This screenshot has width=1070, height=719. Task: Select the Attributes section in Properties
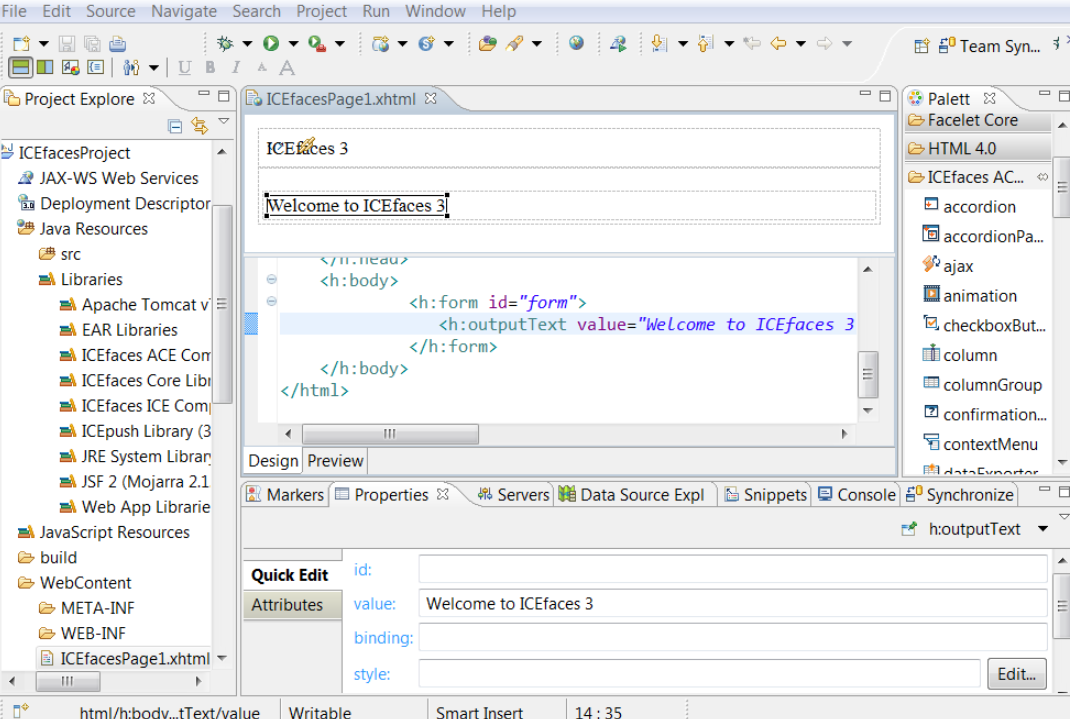[x=292, y=604]
